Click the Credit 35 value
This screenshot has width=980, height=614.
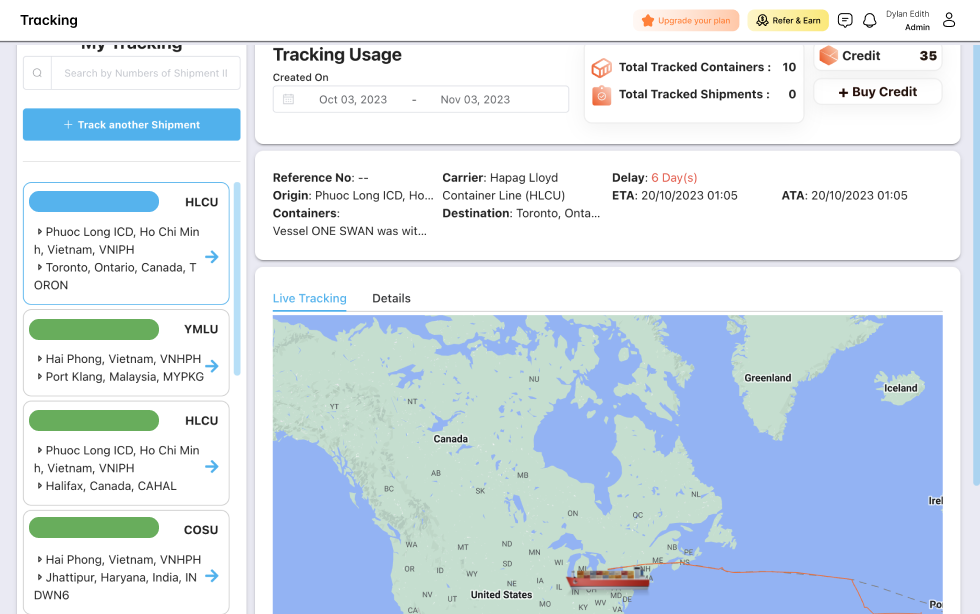[x=928, y=56]
